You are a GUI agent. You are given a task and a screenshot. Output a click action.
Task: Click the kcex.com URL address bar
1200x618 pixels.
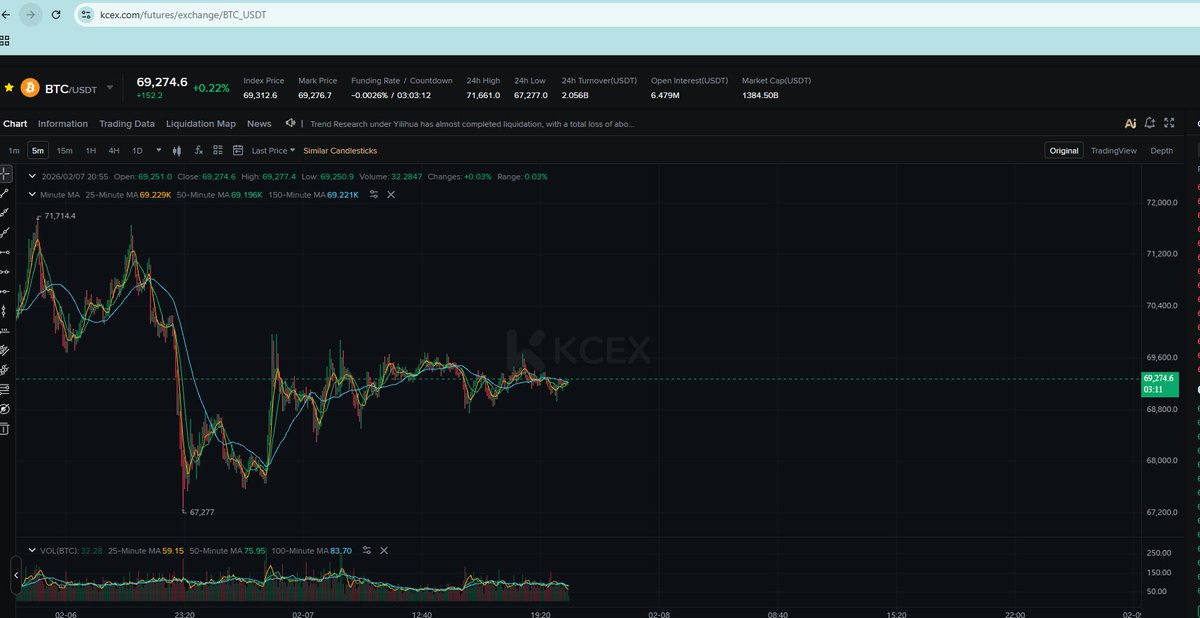click(636, 15)
